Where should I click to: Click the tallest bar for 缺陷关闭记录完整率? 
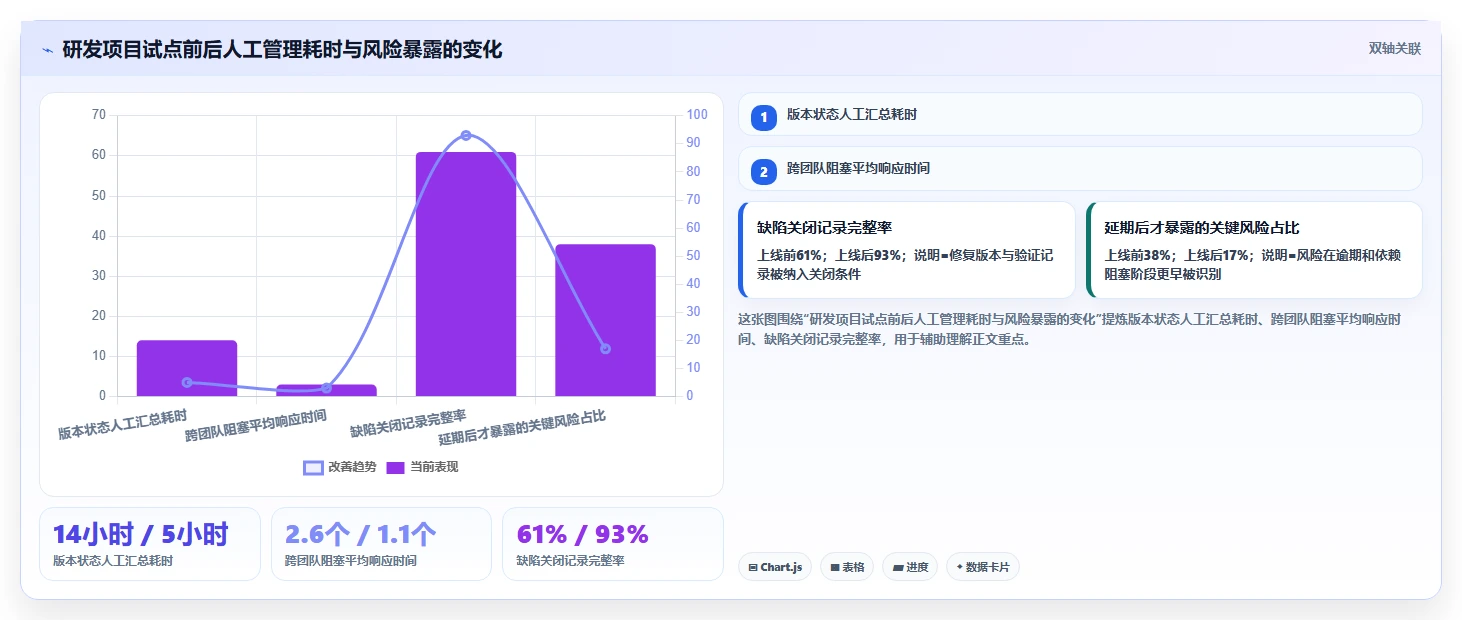466,274
